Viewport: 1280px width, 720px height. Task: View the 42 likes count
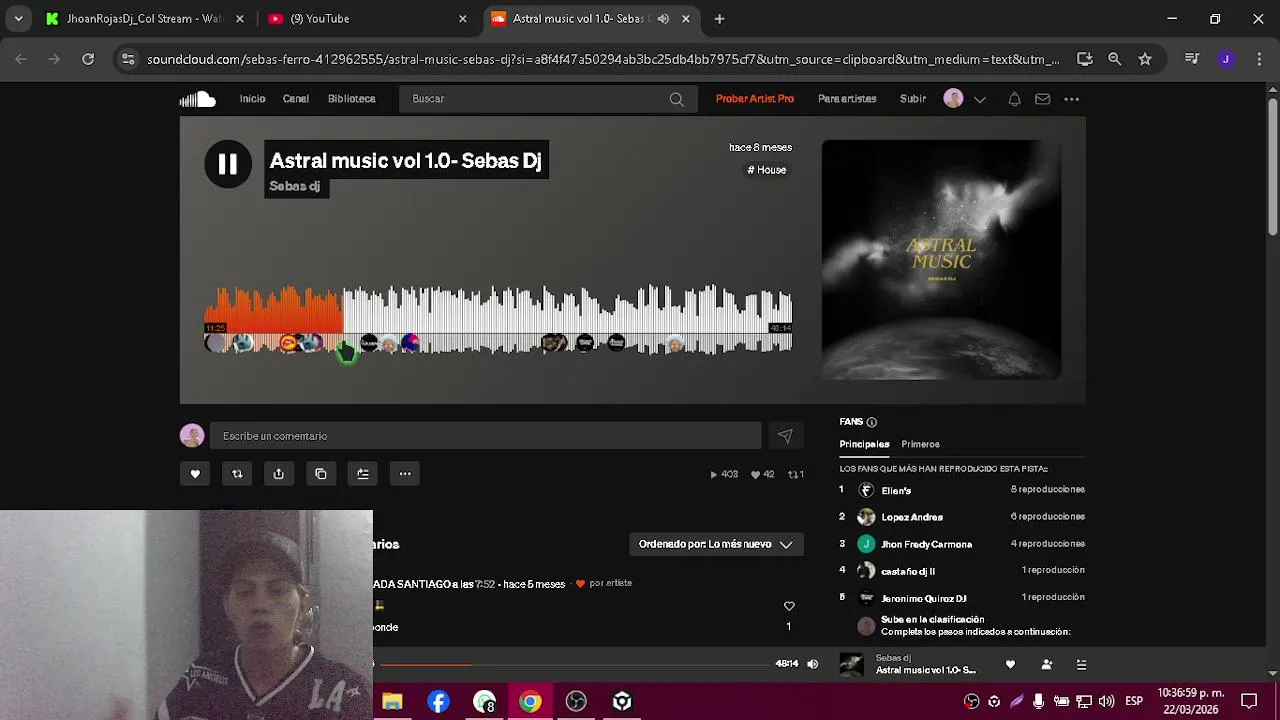pos(763,474)
